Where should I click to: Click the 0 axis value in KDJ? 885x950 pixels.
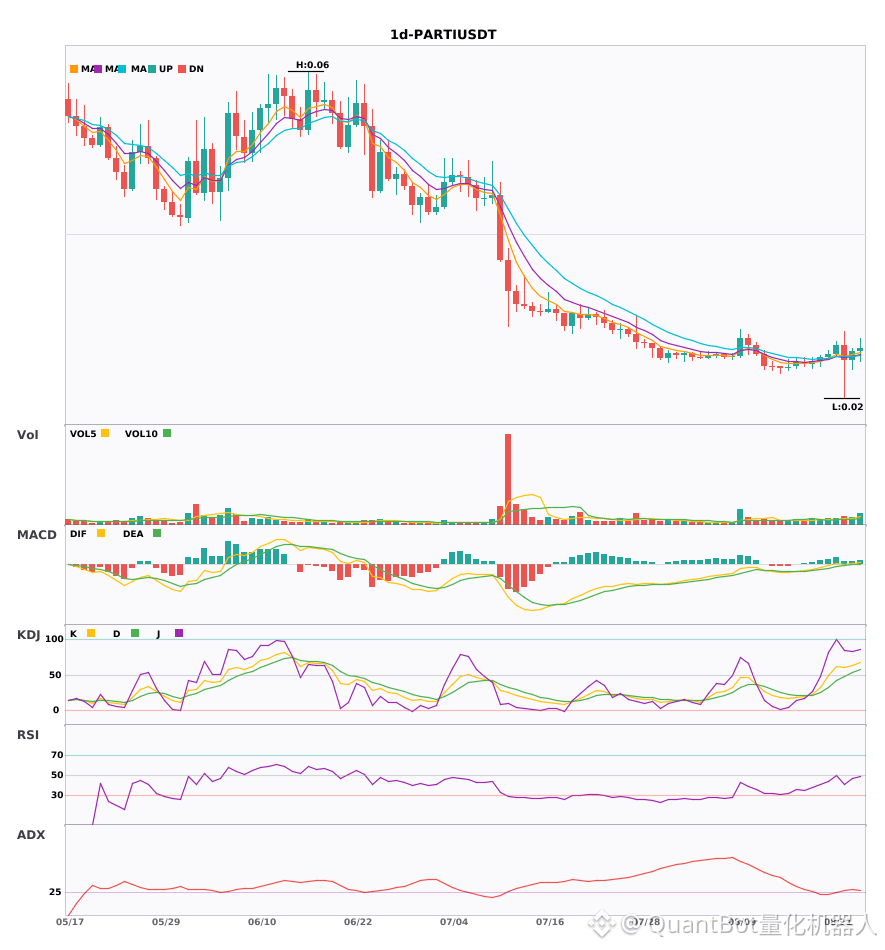point(56,710)
